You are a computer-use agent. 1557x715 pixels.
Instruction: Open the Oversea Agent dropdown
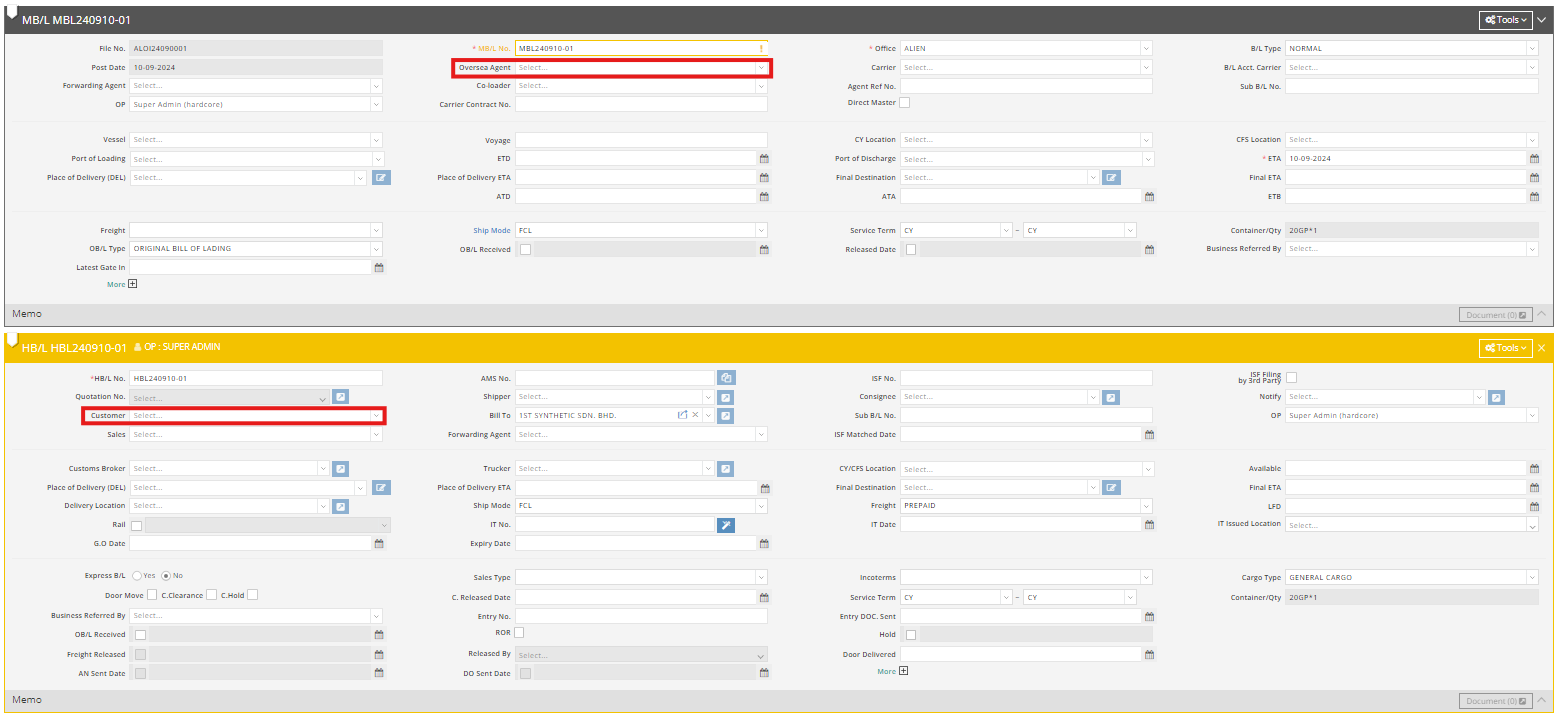(640, 68)
